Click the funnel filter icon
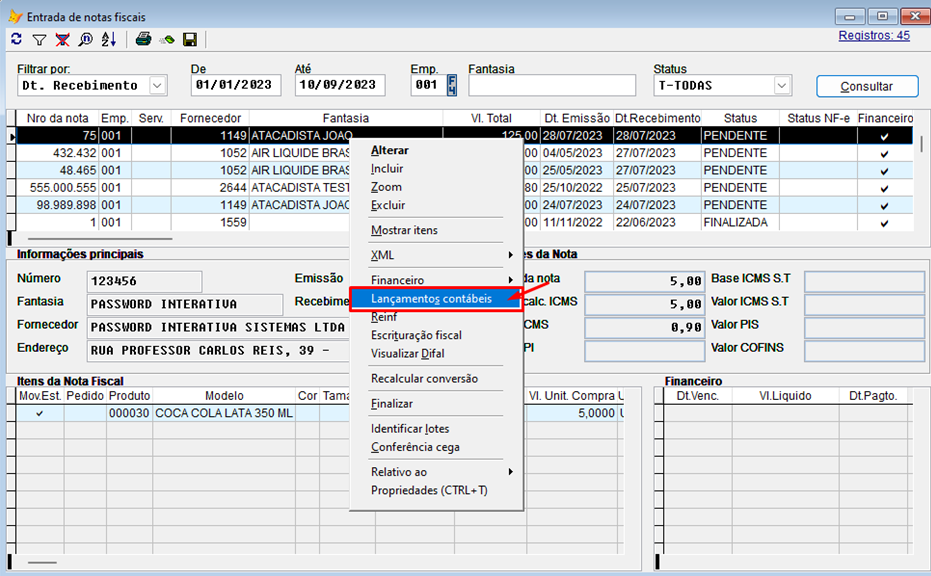Viewport: 931px width, 576px height. tap(39, 40)
